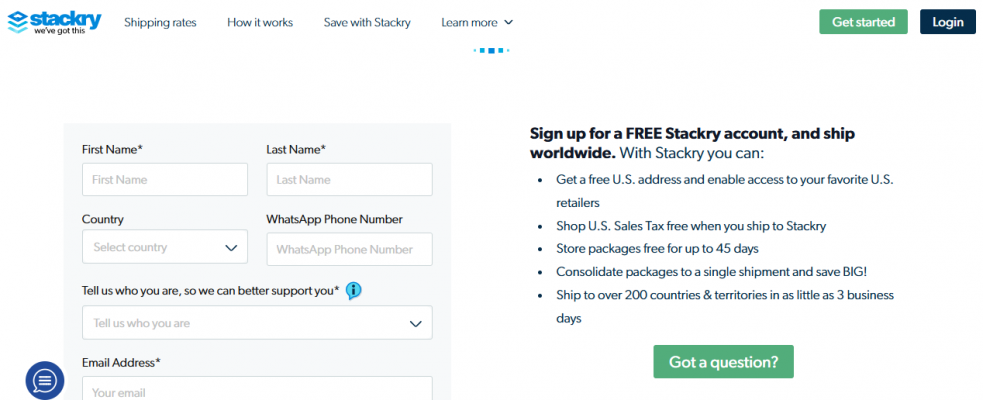Click into the Last Name field

[x=349, y=180]
